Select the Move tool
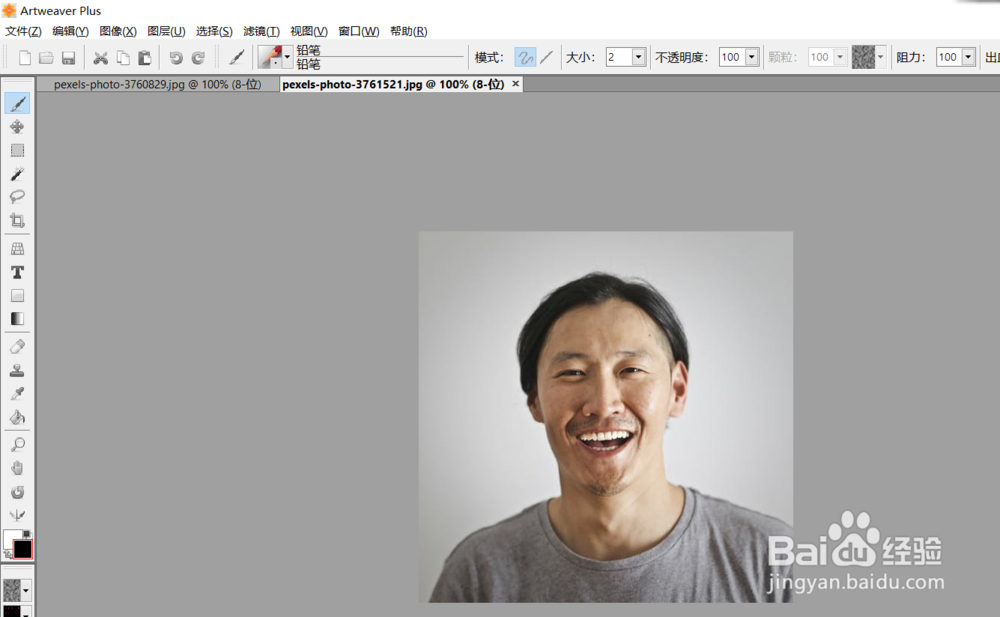 click(17, 126)
